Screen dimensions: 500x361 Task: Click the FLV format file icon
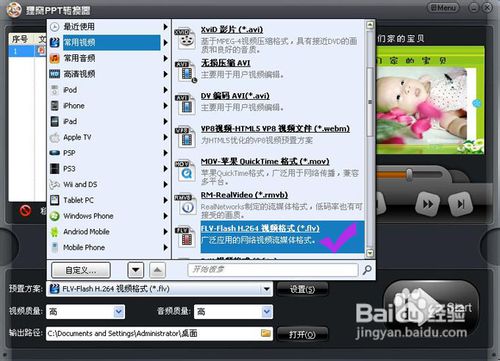click(x=185, y=237)
